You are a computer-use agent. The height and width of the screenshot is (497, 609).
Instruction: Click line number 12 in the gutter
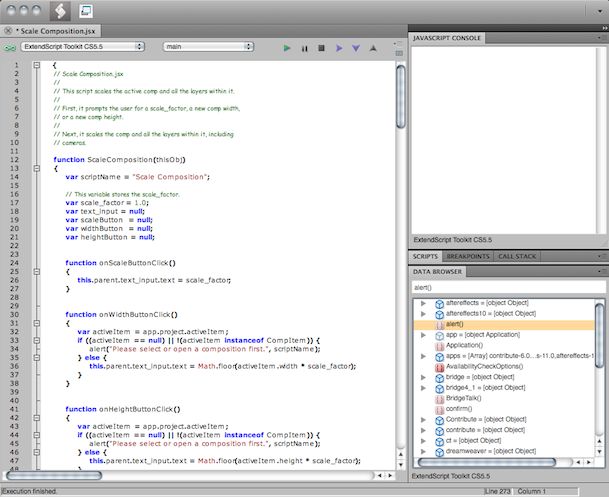coord(14,160)
